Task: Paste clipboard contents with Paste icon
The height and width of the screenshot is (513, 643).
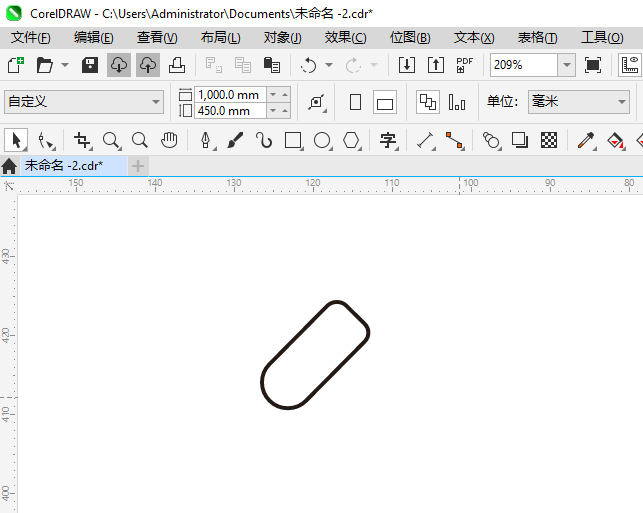Action: [272, 65]
